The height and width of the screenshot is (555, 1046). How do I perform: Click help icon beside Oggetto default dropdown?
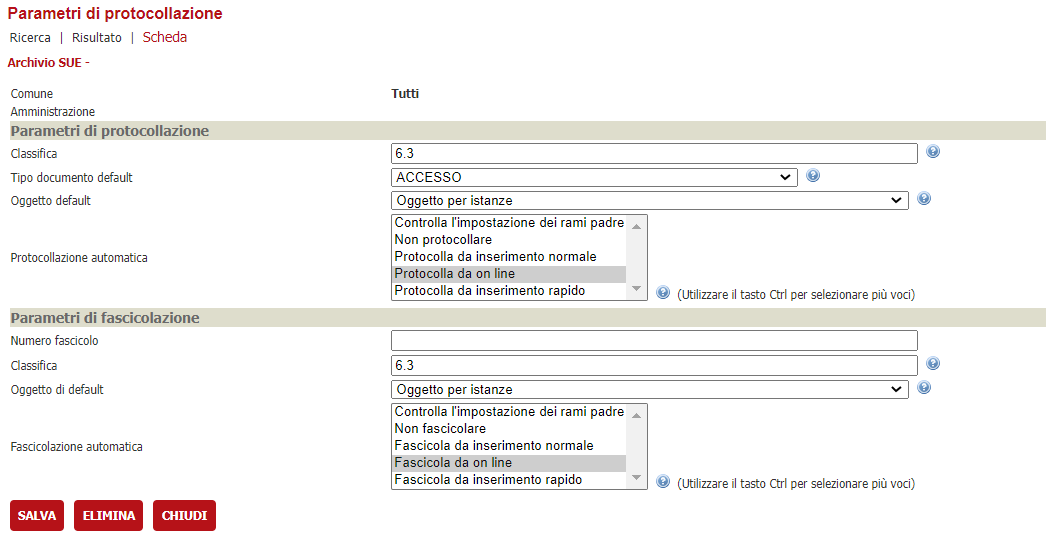pos(924,199)
